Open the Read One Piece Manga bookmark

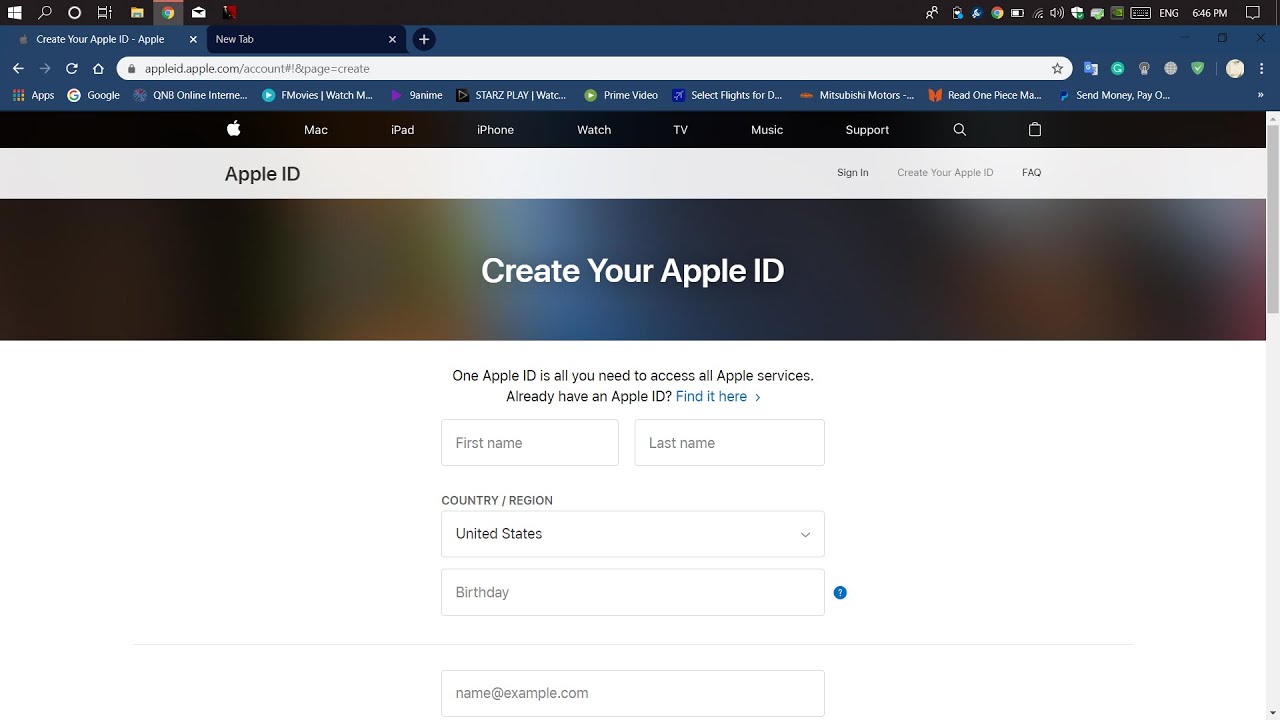click(x=985, y=95)
